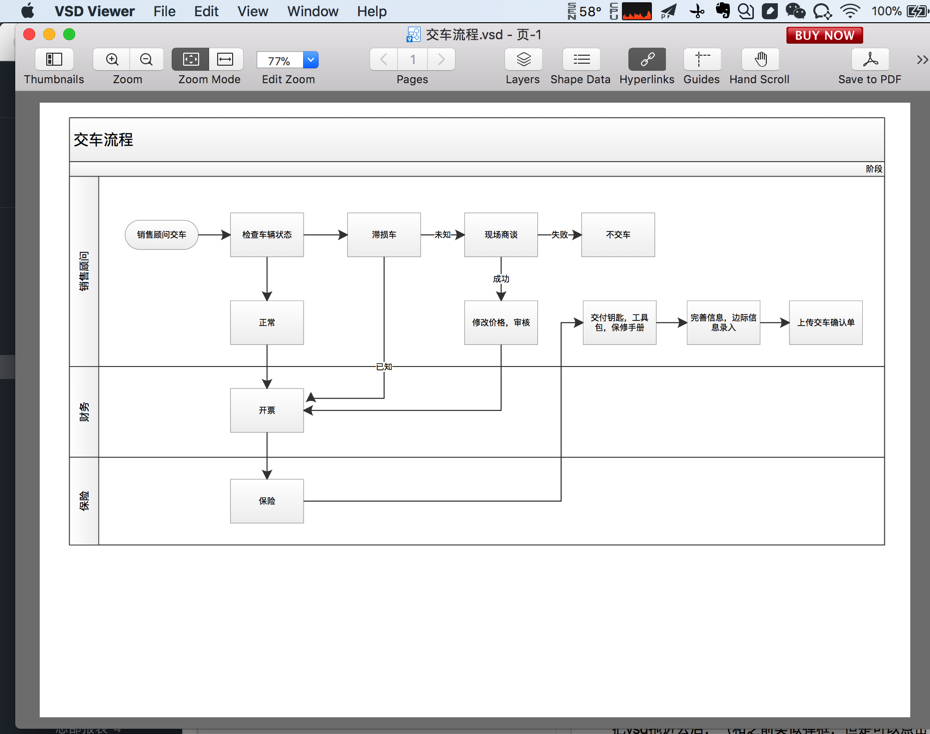
Task: Open the Thumbnails sidebar
Action: (x=54, y=59)
